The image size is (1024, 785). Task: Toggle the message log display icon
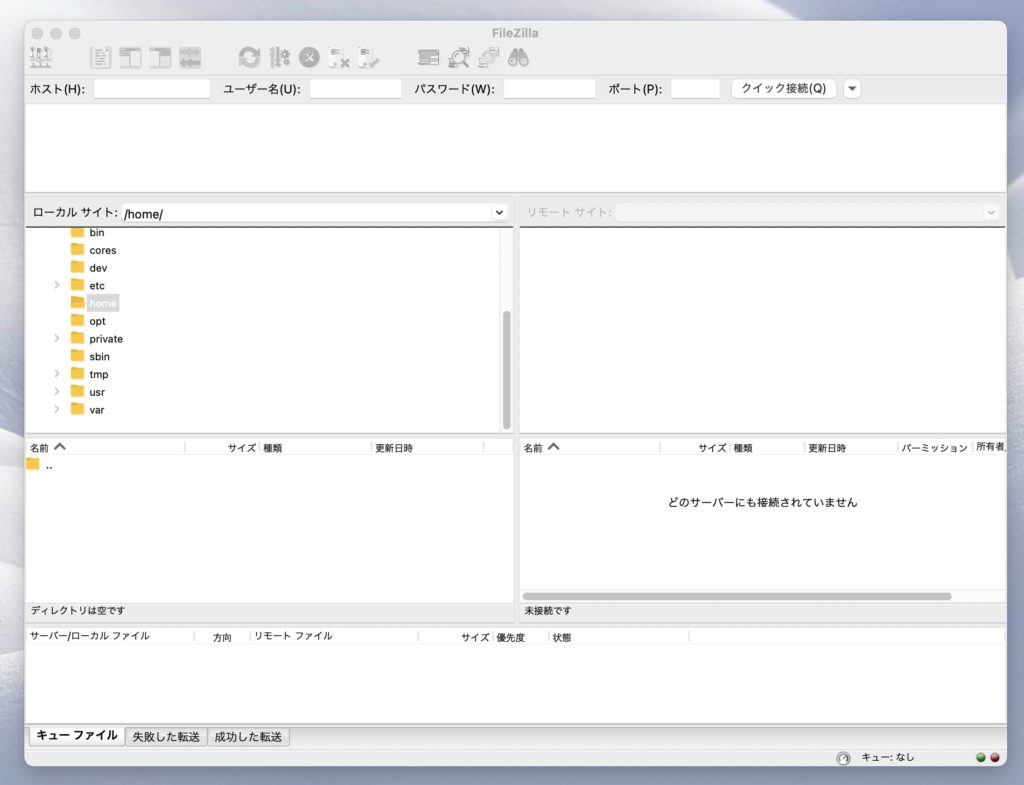click(101, 58)
